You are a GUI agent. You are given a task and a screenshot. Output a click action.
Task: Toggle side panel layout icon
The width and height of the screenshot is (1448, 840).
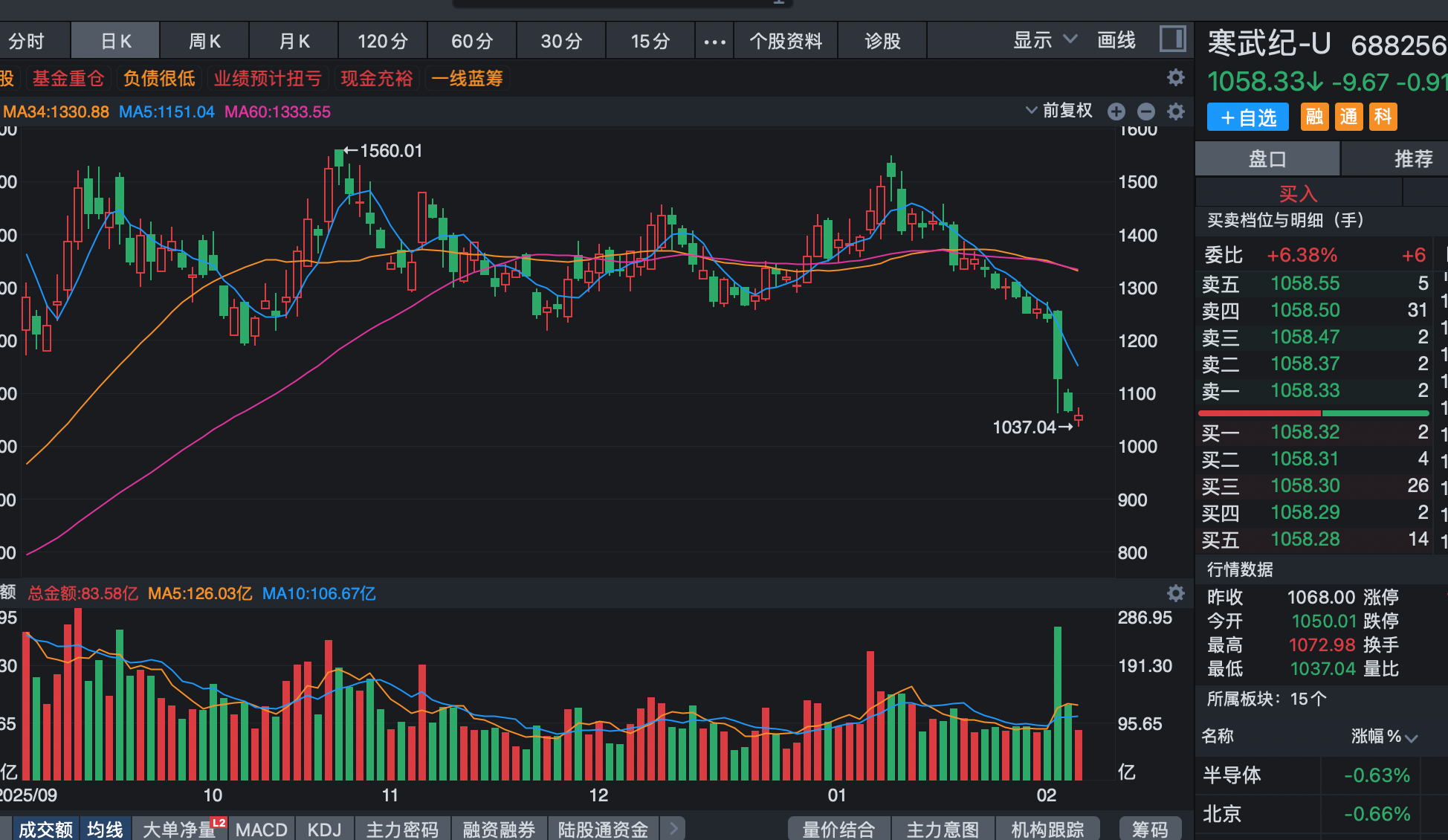pos(1172,39)
